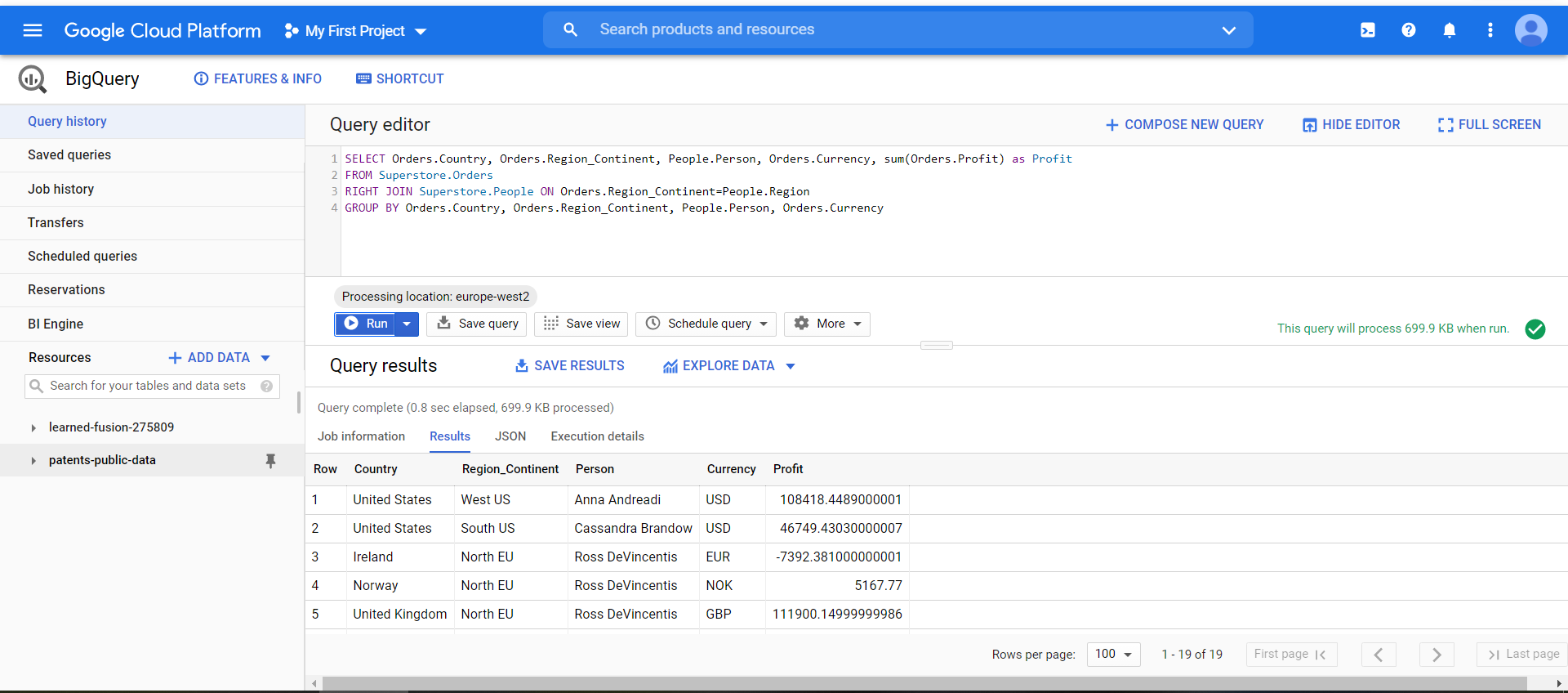
Task: Click the search magnifier icon in top bar
Action: pos(571,29)
